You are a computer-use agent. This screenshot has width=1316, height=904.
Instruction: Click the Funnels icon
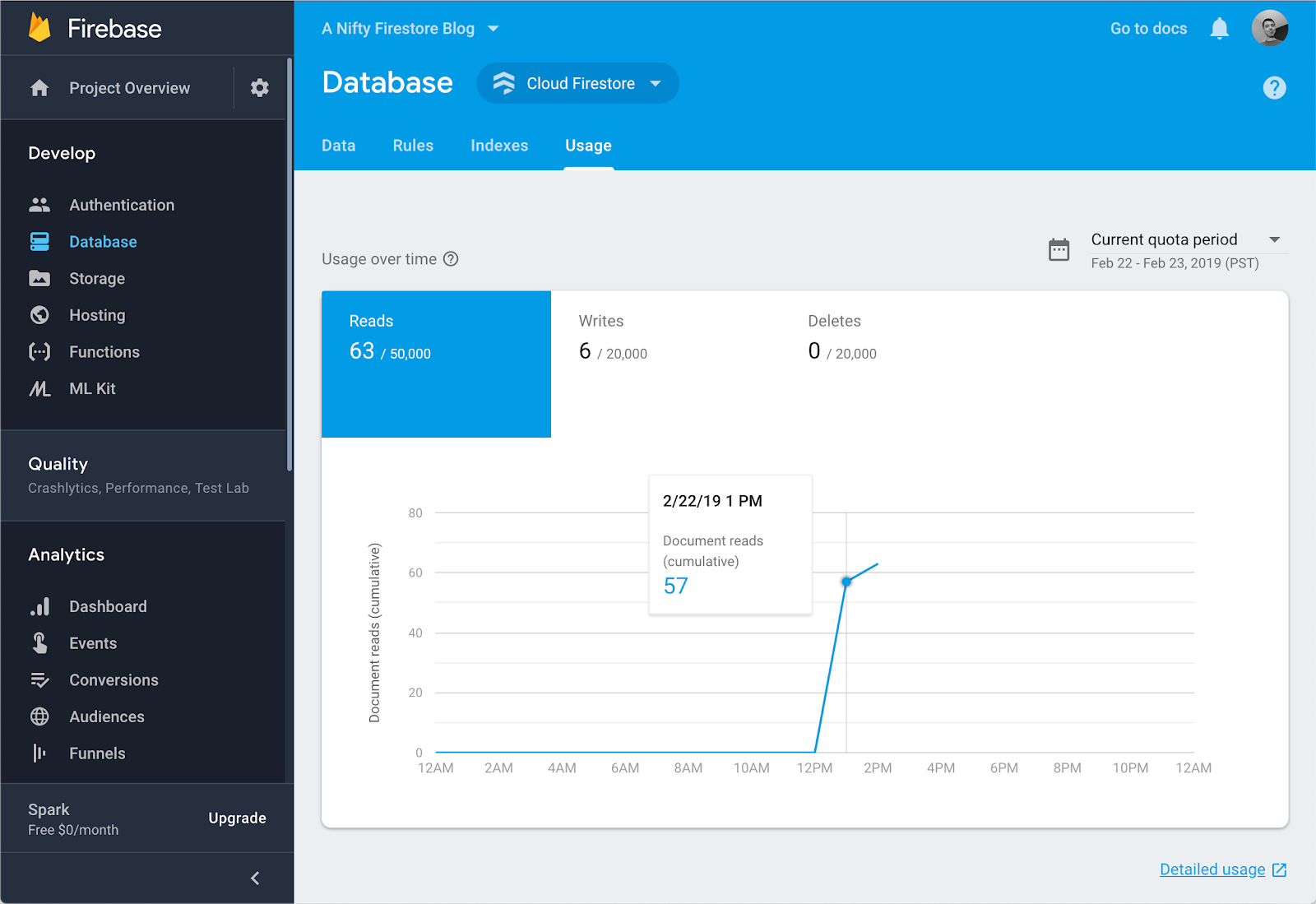pyautogui.click(x=39, y=753)
